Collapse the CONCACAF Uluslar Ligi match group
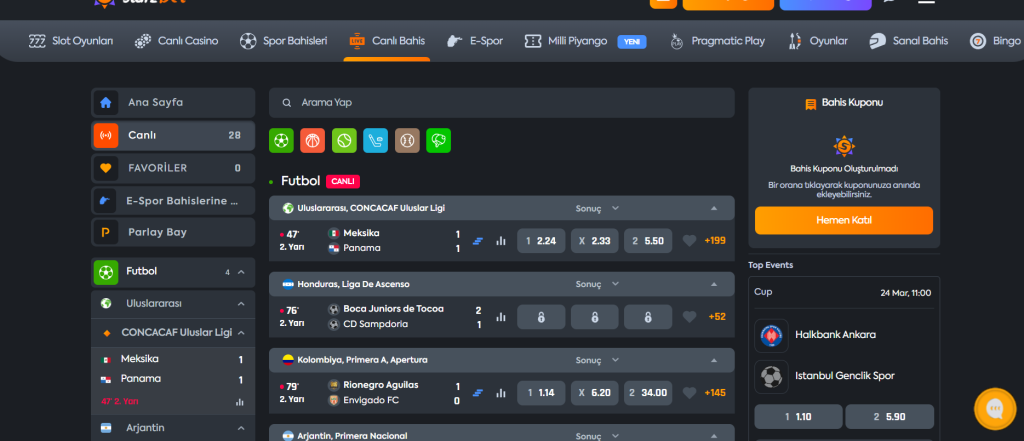Image resolution: width=1024 pixels, height=441 pixels. [714, 208]
